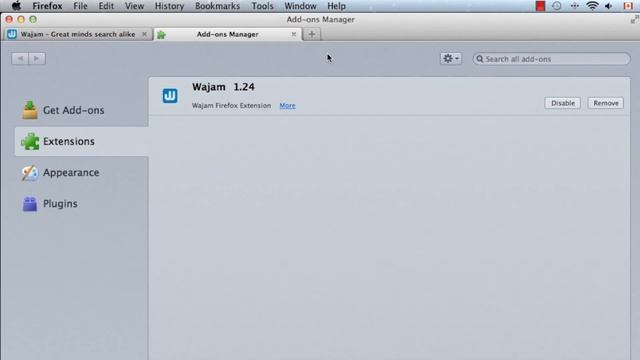Click the Wajam Firefox Extension description
The width and height of the screenshot is (640, 360).
pos(231,106)
